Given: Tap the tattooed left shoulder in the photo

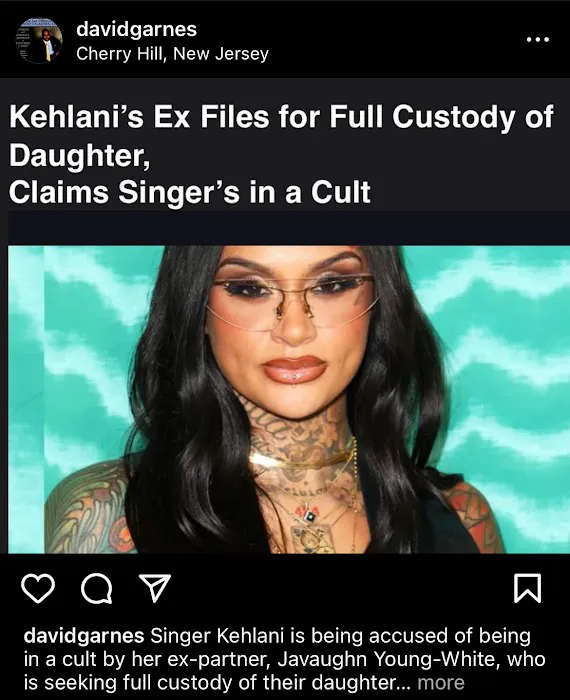Looking at the screenshot, I should [87, 509].
